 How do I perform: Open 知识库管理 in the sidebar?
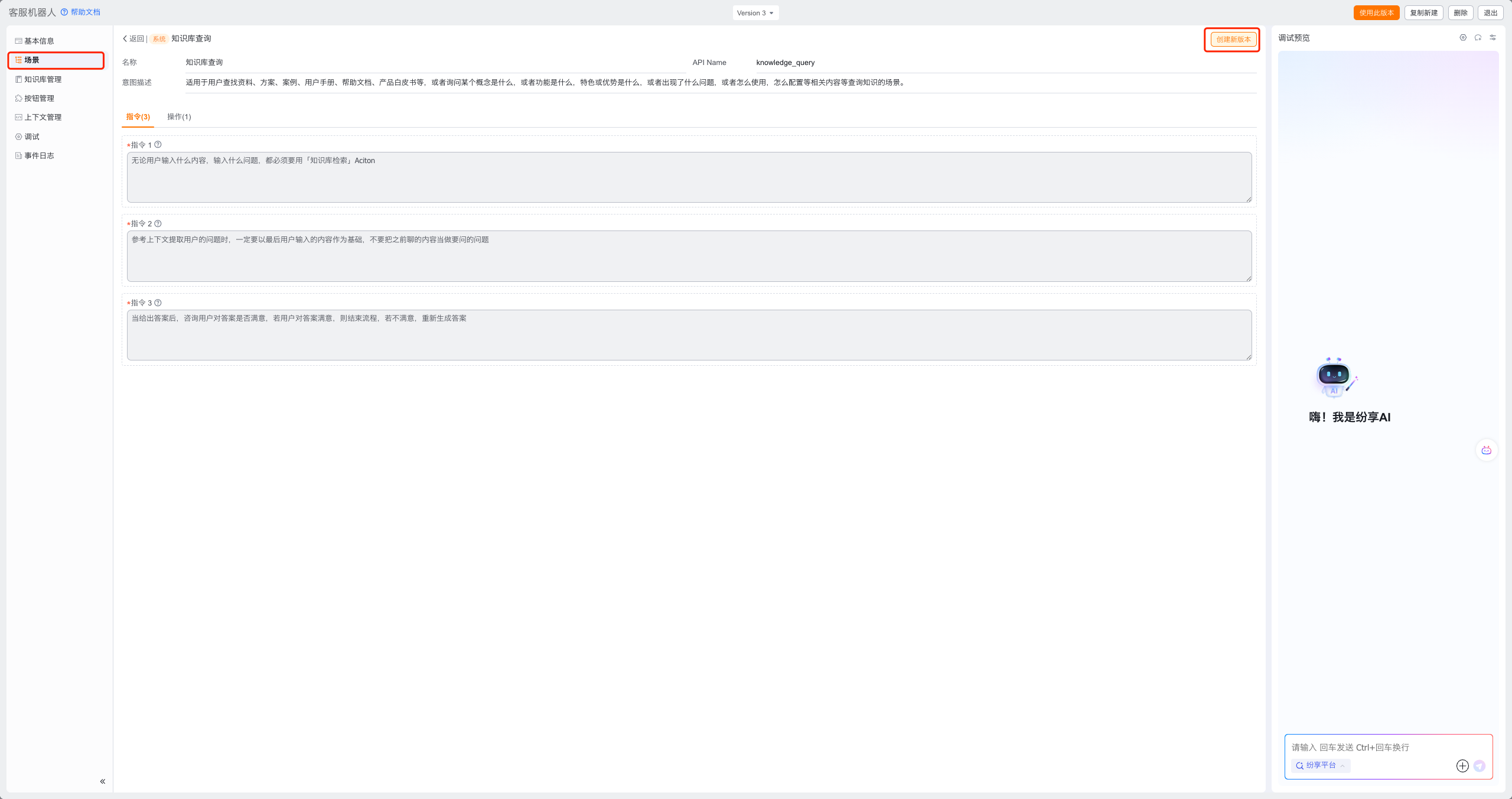point(43,79)
